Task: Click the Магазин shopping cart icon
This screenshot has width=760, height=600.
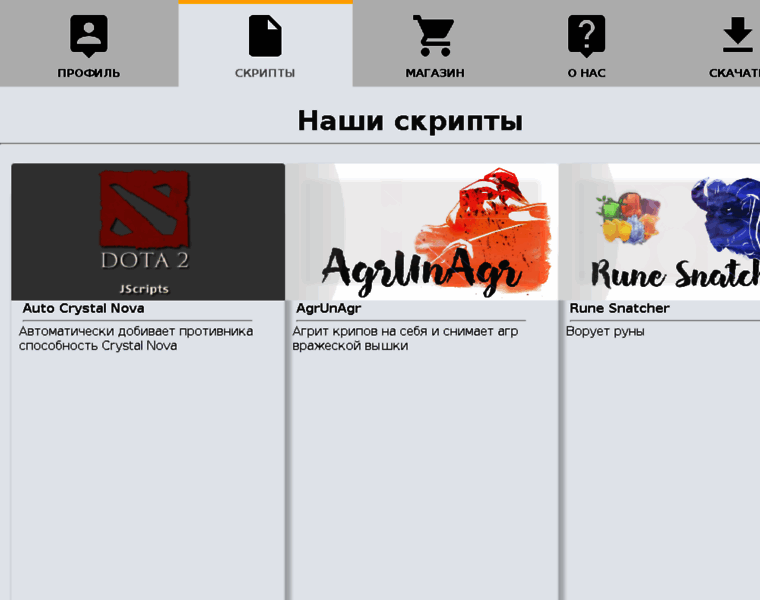Action: pyautogui.click(x=434, y=35)
